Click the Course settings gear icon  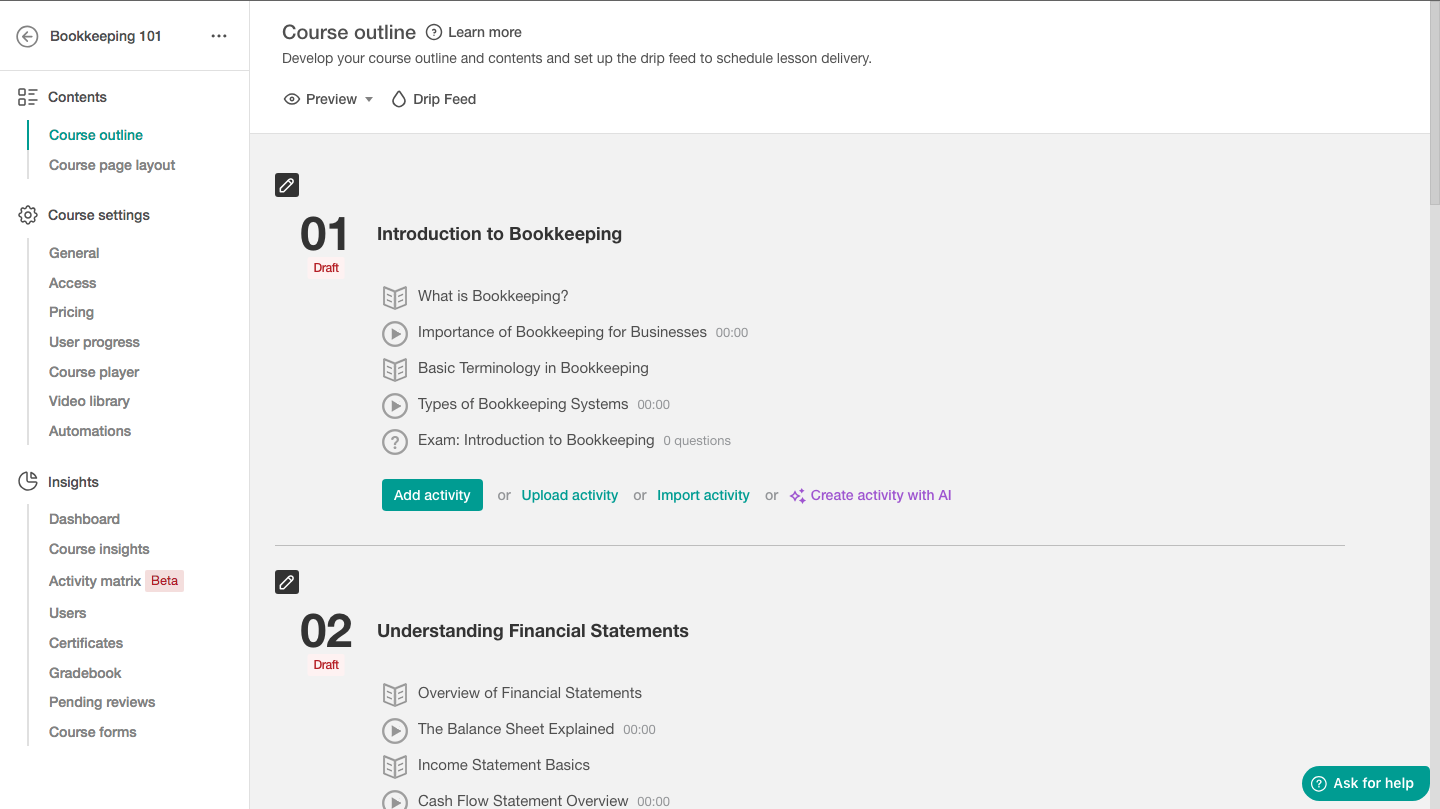tap(28, 214)
